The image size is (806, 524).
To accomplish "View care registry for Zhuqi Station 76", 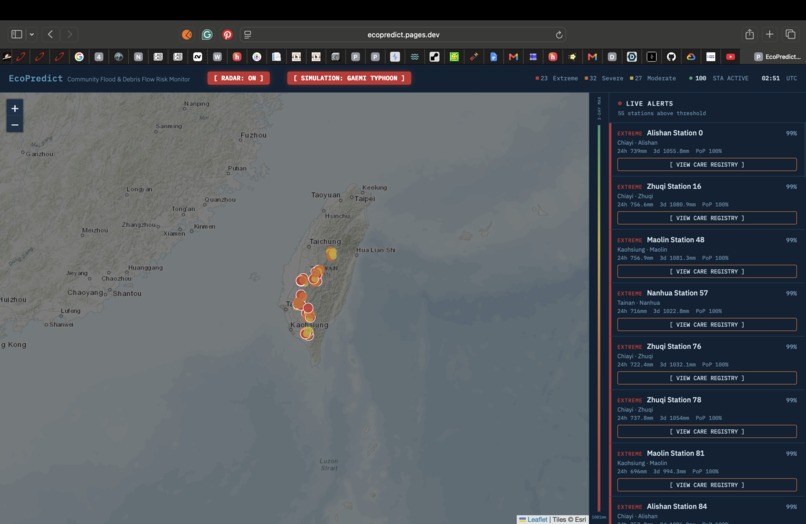I will (707, 378).
